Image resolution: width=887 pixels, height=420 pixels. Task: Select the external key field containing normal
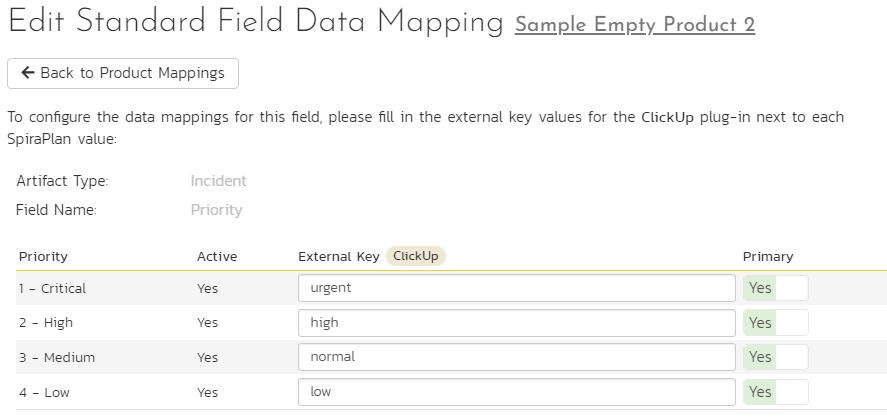point(516,357)
